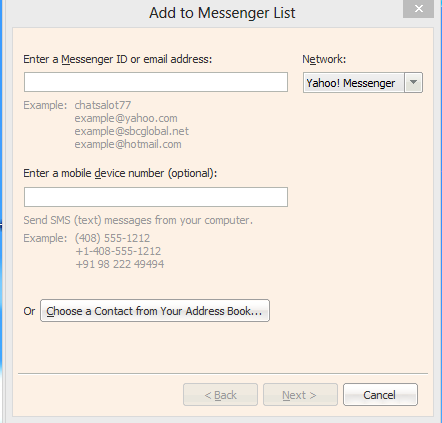
Task: Click the Network label
Action: pyautogui.click(x=324, y=59)
